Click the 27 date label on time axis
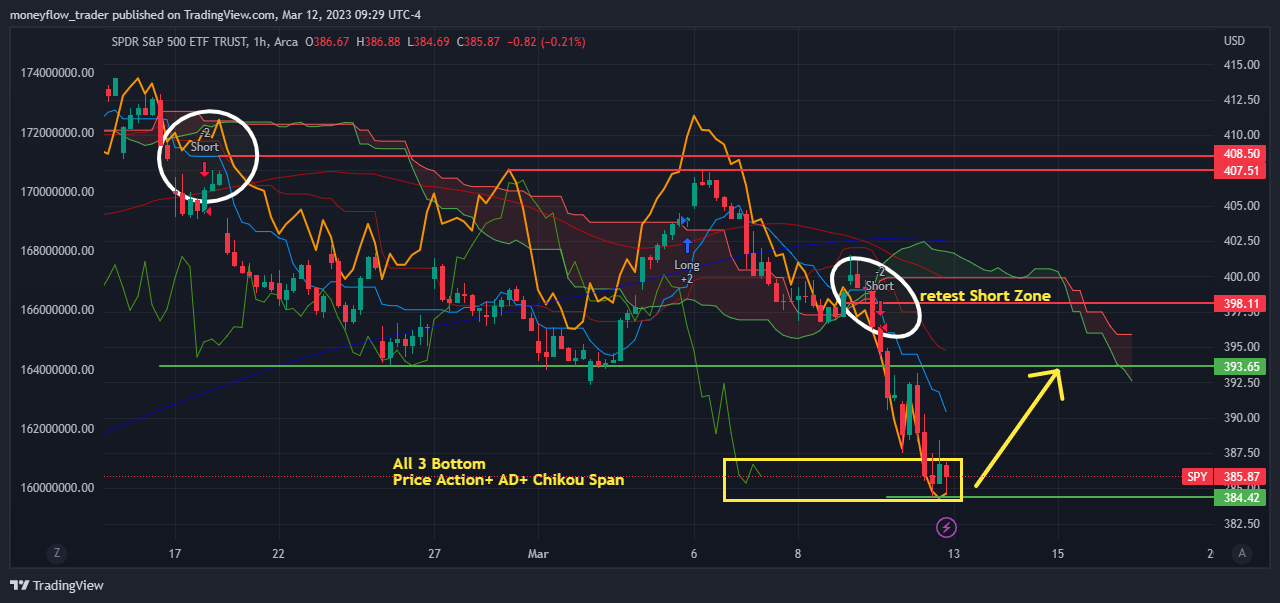Image resolution: width=1280 pixels, height=603 pixels. coord(434,554)
